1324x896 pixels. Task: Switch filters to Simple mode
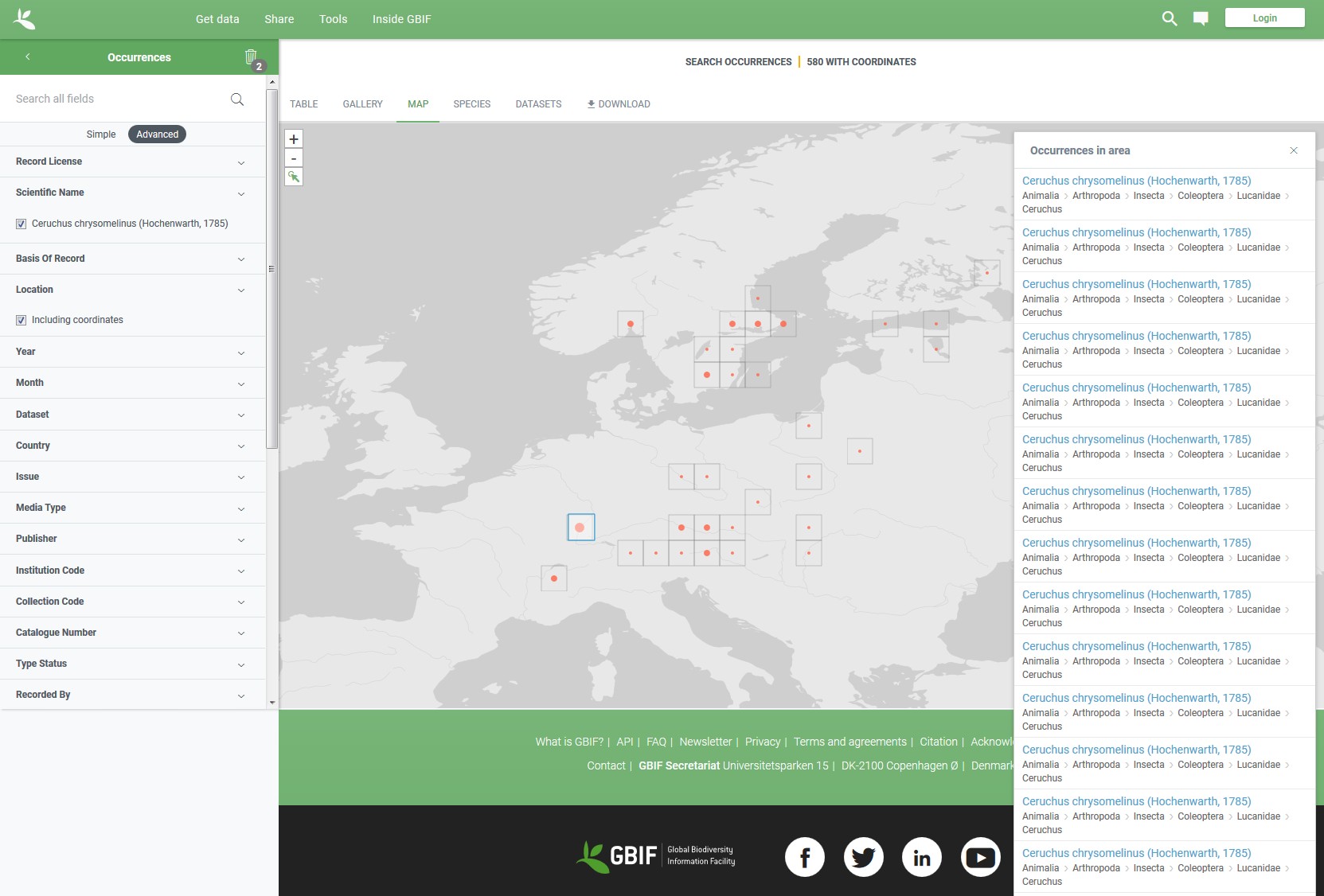pos(101,134)
